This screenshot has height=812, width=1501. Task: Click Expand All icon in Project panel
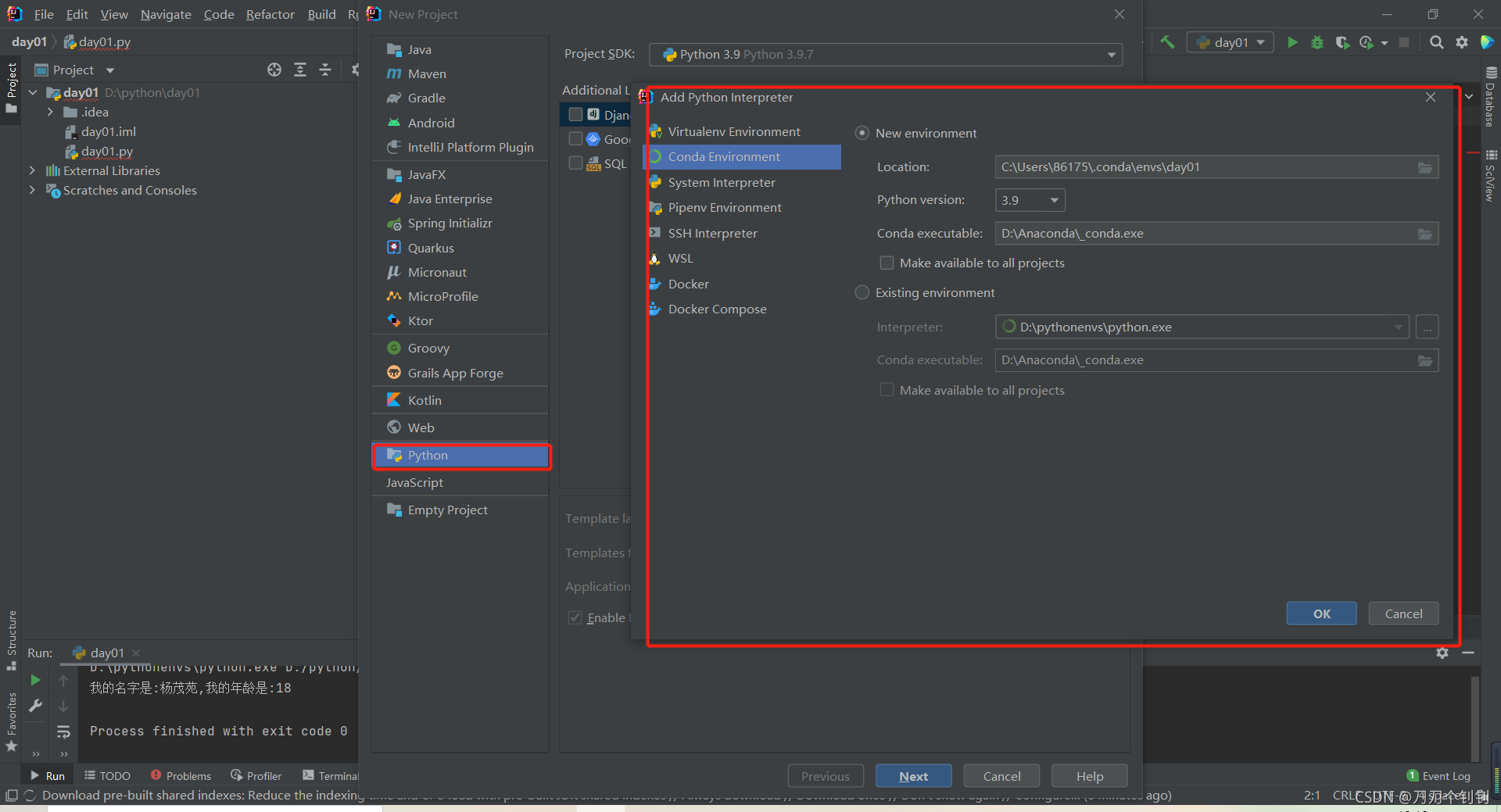300,70
